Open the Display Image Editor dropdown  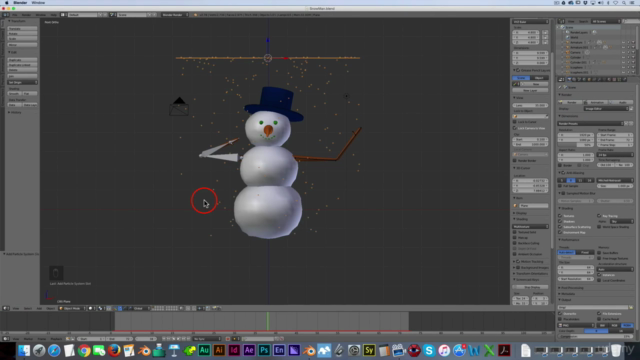[x=606, y=109]
